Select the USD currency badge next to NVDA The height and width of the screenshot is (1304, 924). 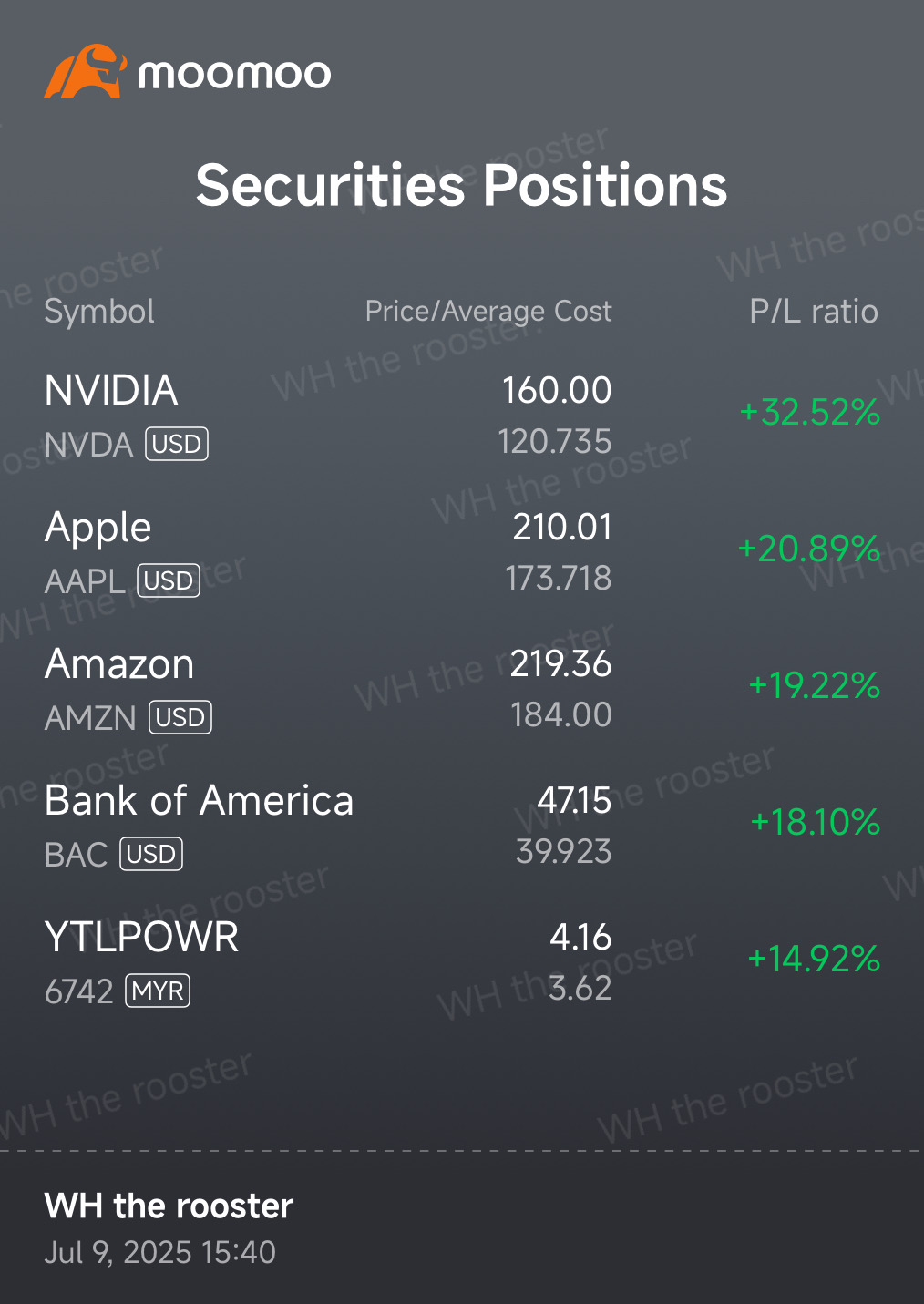tap(177, 444)
